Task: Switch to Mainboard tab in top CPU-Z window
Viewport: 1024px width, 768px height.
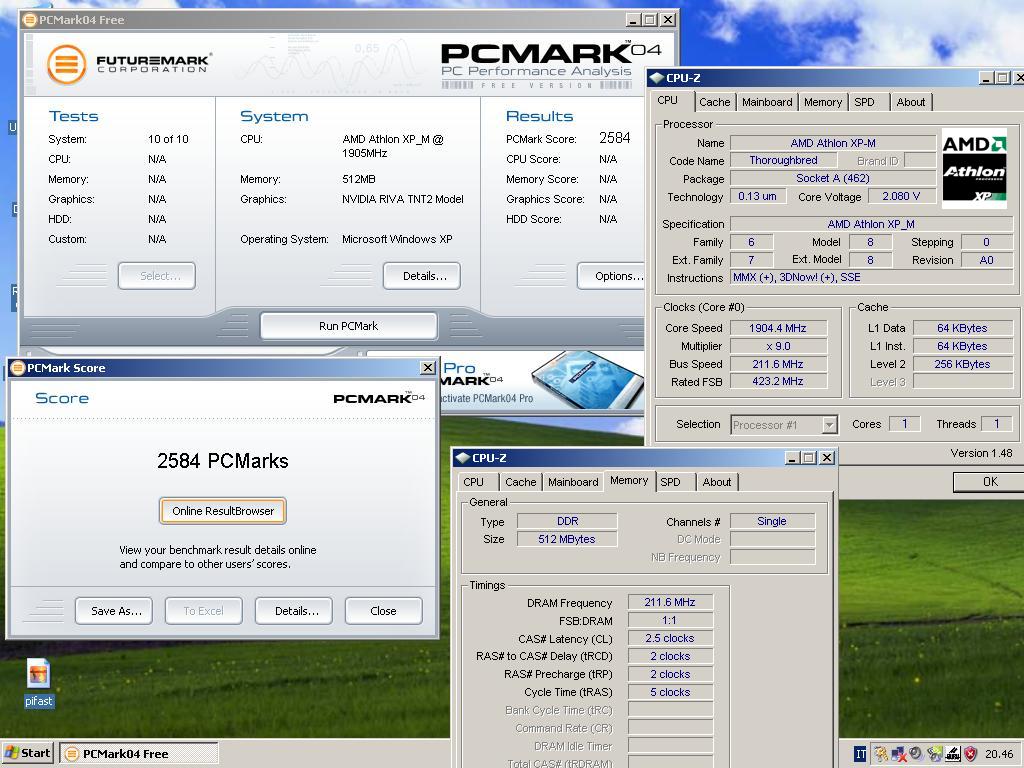Action: pos(767,102)
